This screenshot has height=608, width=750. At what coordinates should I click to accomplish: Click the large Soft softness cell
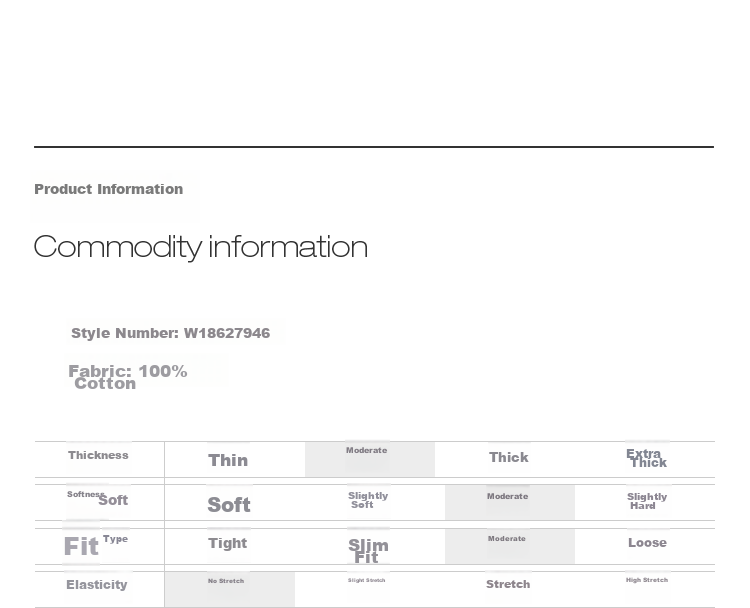coord(229,505)
